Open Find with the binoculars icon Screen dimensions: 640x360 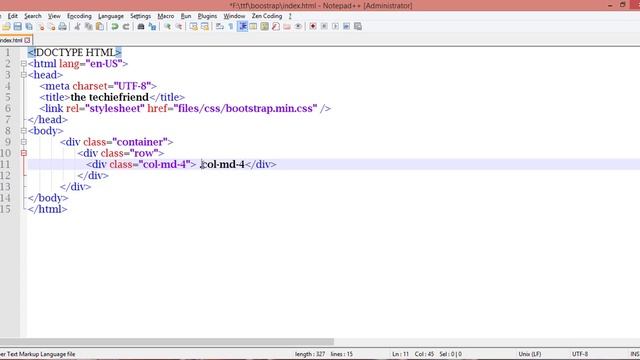pos(141,27)
